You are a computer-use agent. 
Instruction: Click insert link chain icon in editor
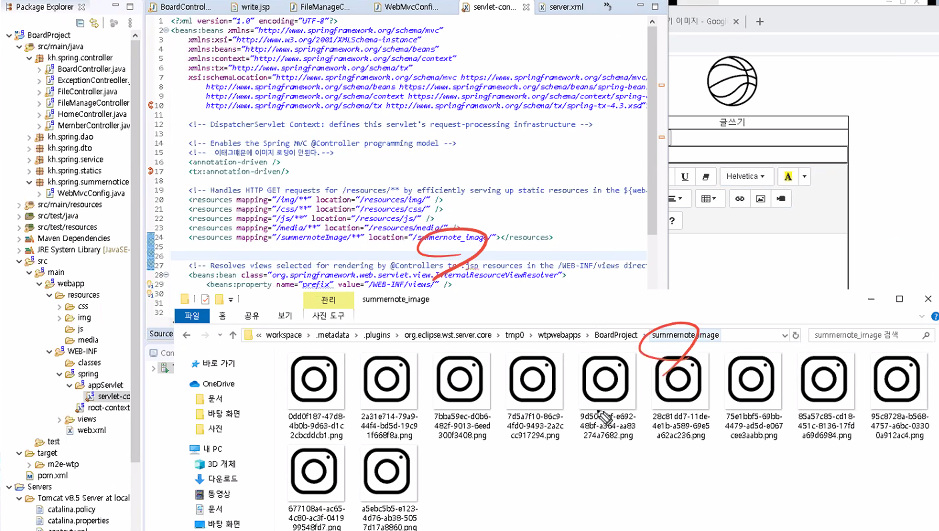coord(740,199)
